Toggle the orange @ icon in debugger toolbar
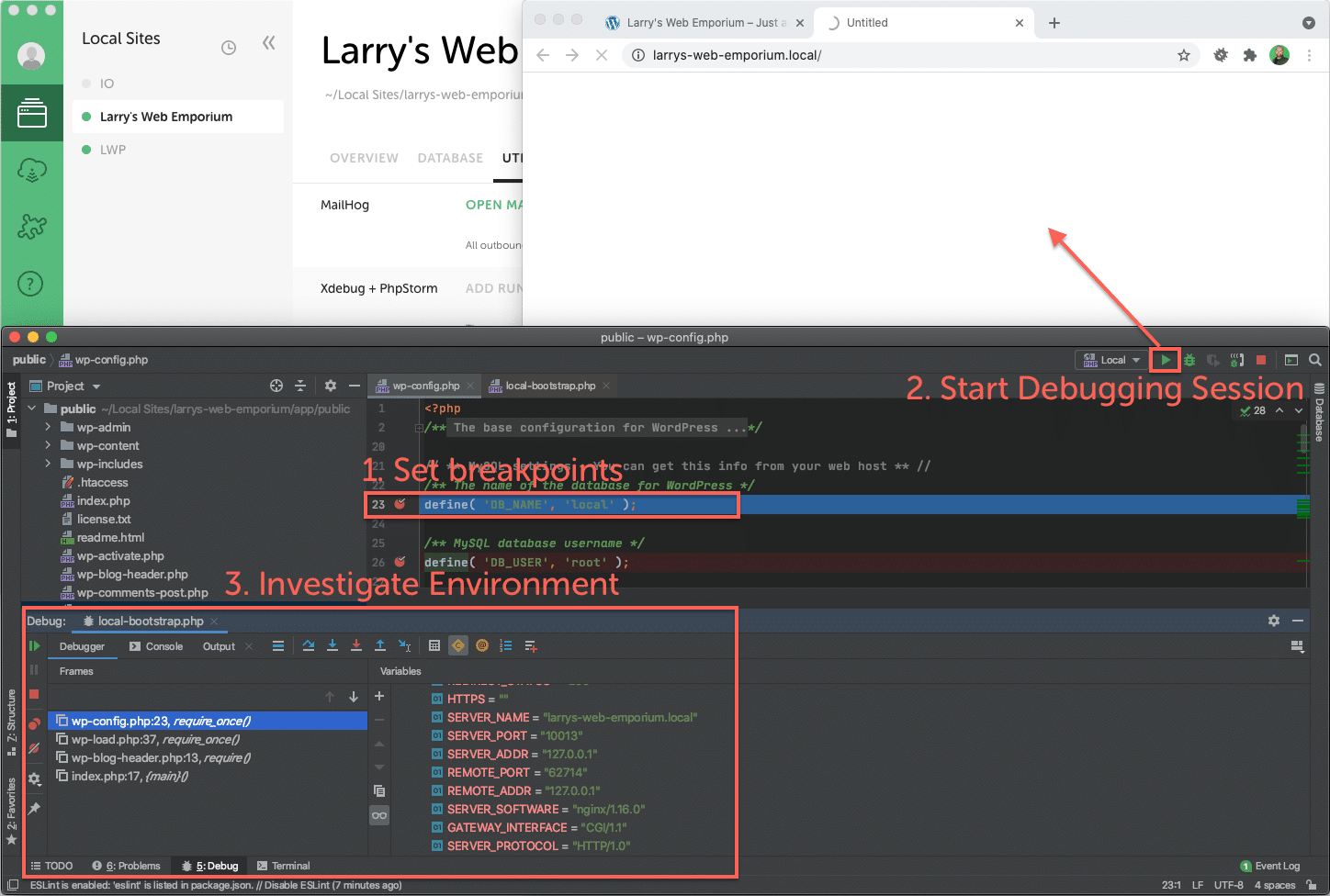 pos(482,646)
